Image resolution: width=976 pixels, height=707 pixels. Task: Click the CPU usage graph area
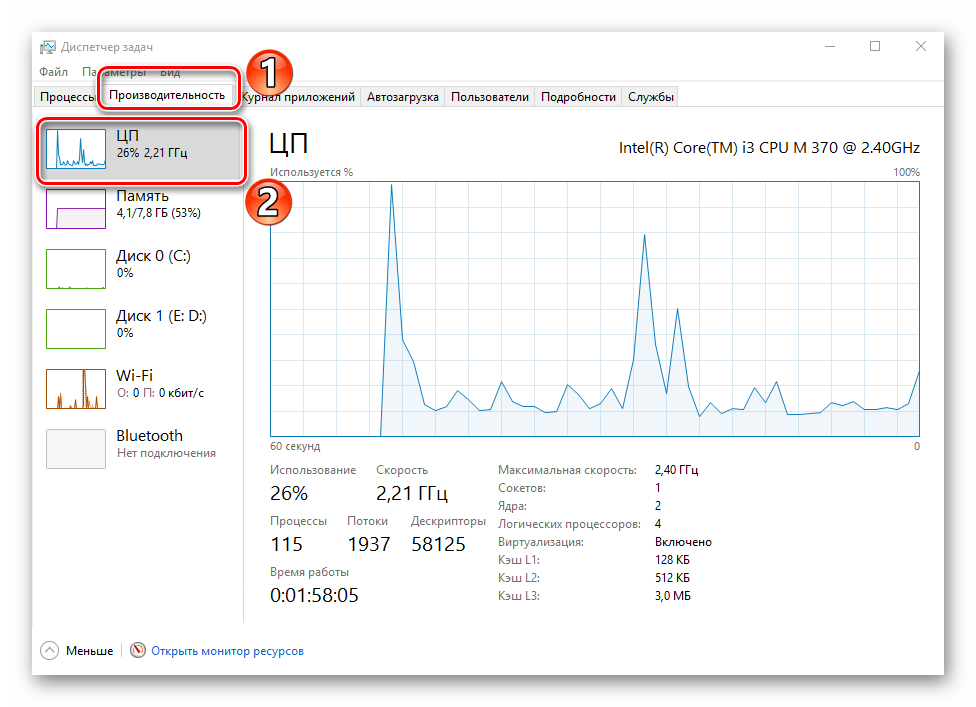point(594,309)
